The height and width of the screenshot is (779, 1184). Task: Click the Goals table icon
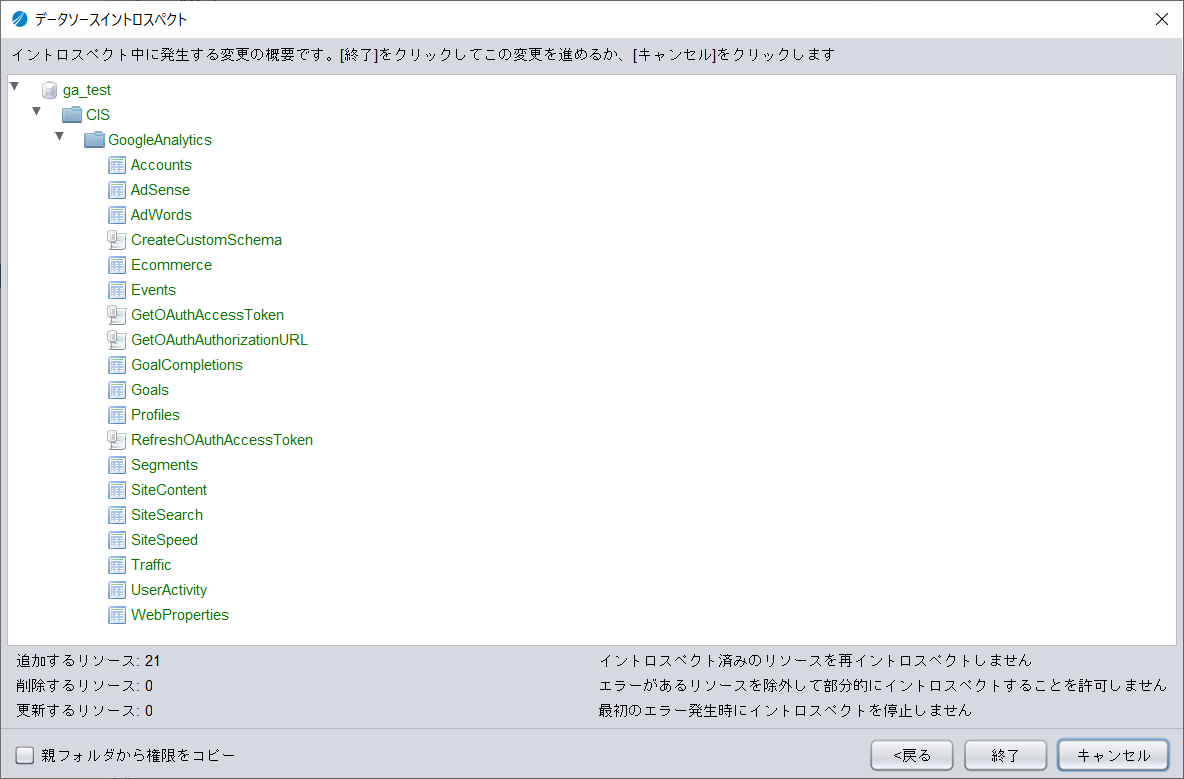coord(117,390)
